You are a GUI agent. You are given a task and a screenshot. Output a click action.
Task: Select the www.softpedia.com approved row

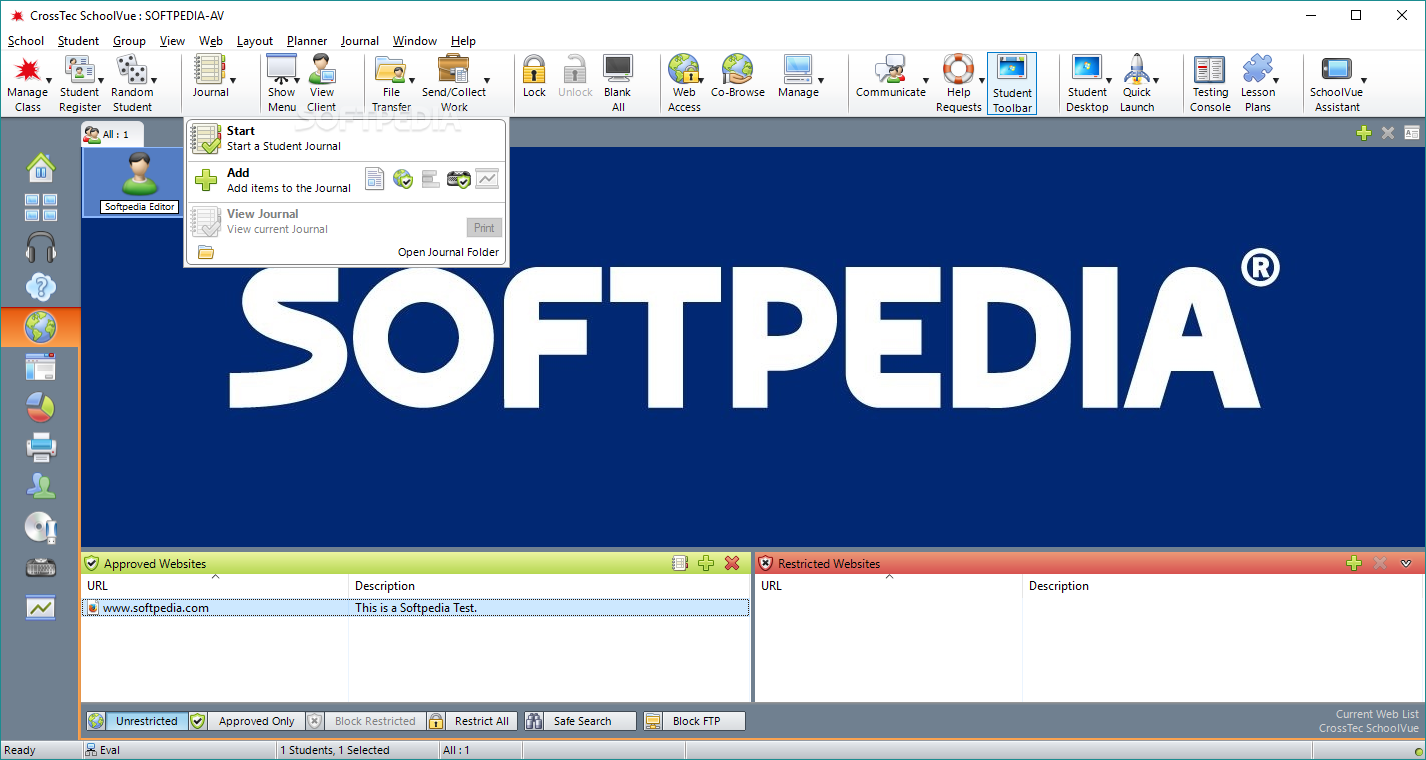click(x=415, y=608)
